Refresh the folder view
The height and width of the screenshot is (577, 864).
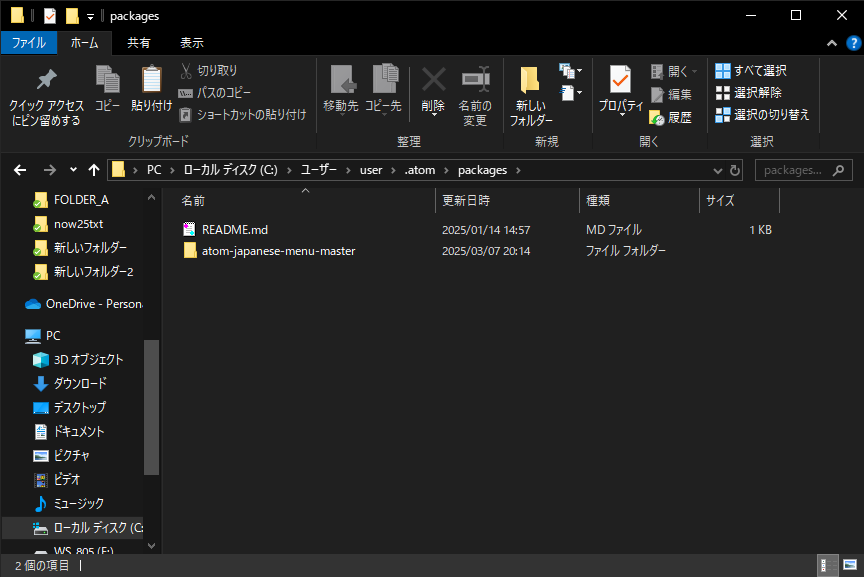pos(735,171)
